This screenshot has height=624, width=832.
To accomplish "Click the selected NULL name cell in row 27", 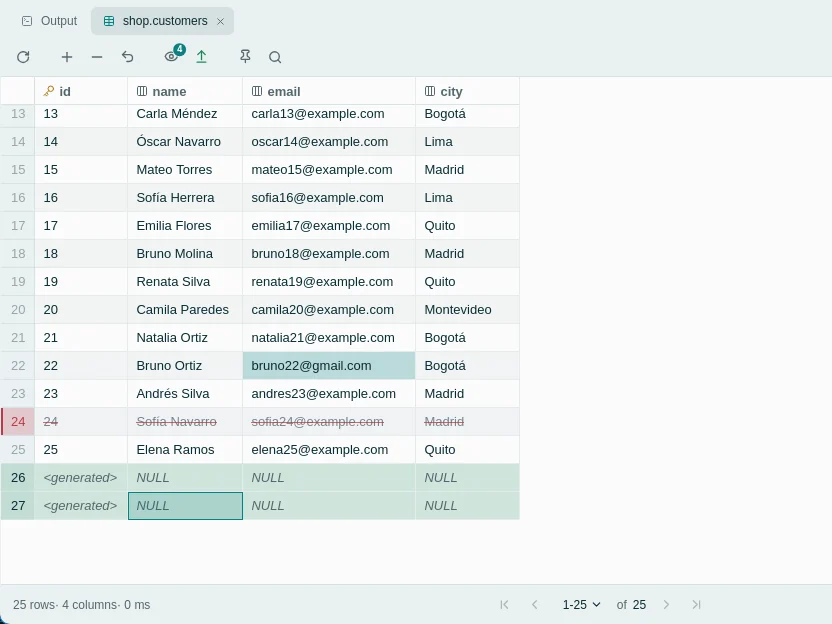I will (185, 506).
